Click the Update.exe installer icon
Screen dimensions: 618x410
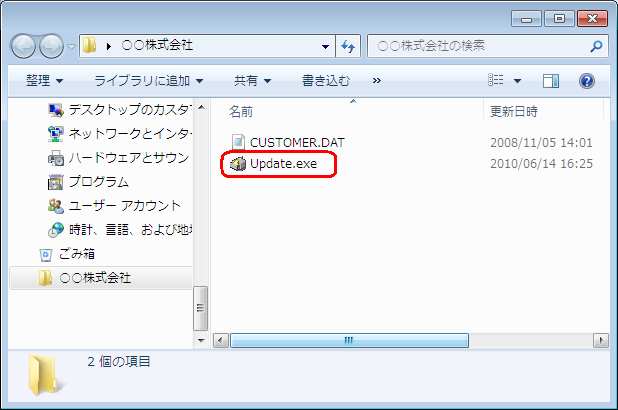coord(238,164)
